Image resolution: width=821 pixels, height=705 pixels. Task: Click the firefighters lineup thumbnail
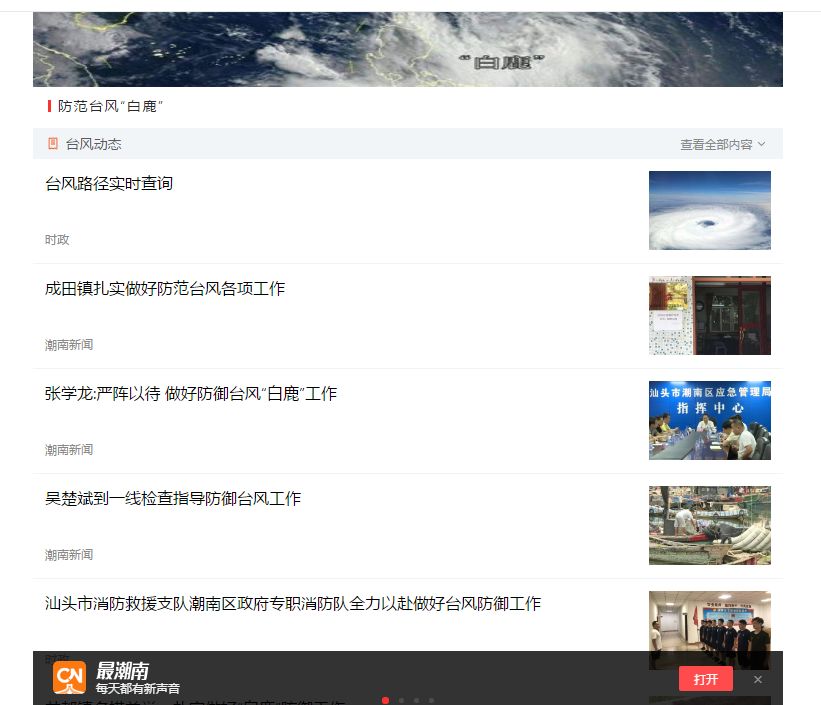[x=709, y=621]
